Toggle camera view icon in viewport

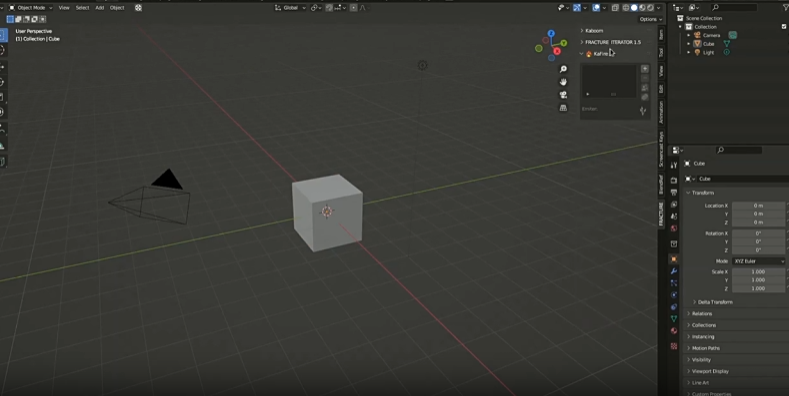[x=563, y=95]
